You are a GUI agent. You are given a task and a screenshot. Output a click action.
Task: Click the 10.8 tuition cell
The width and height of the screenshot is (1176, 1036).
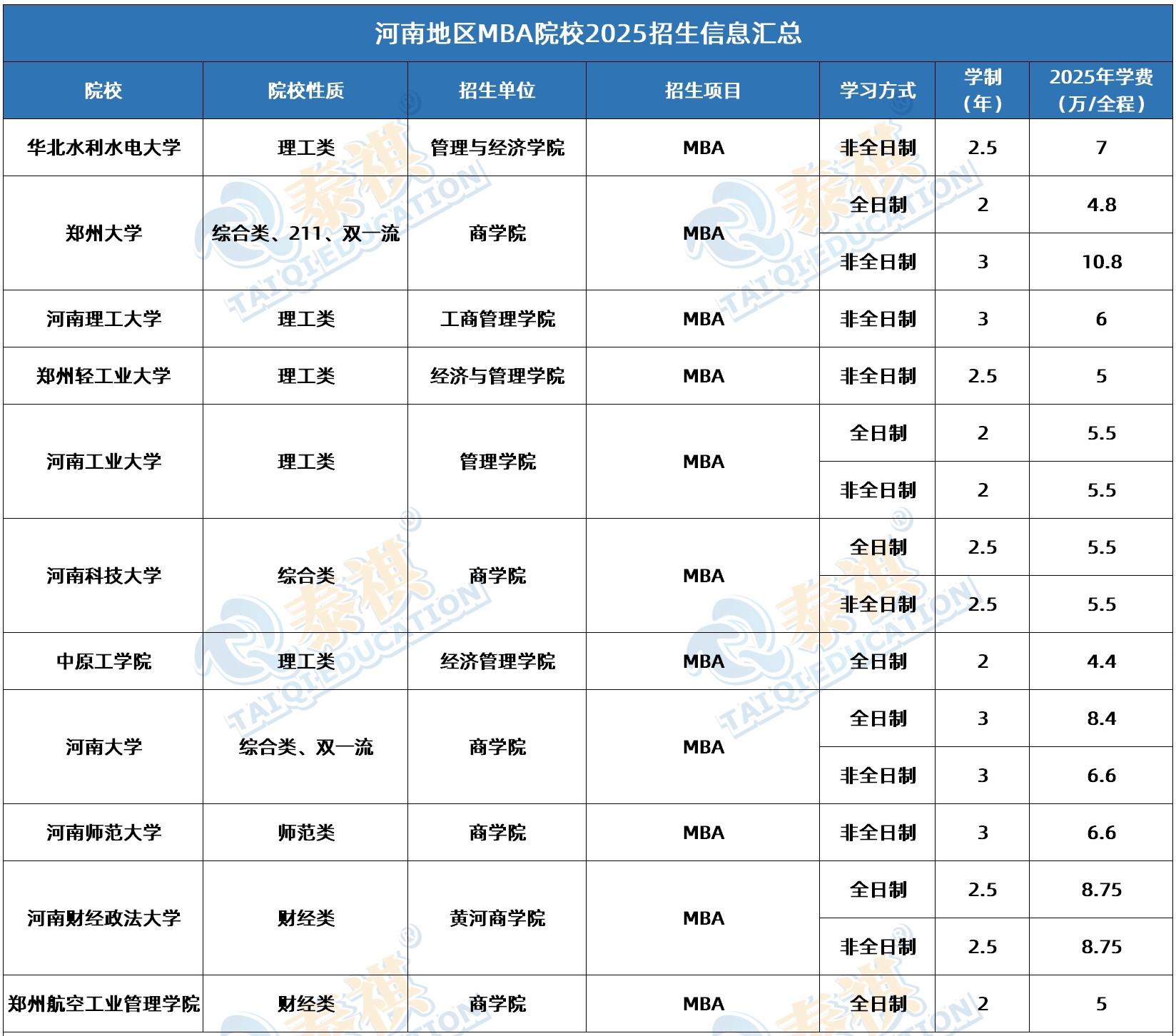(1101, 262)
